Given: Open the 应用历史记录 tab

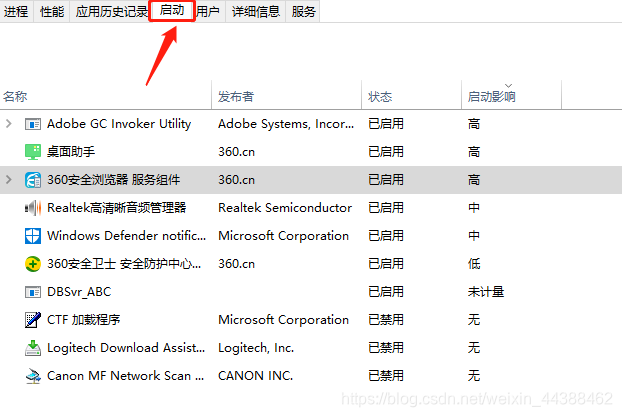Looking at the screenshot, I should tap(111, 12).
